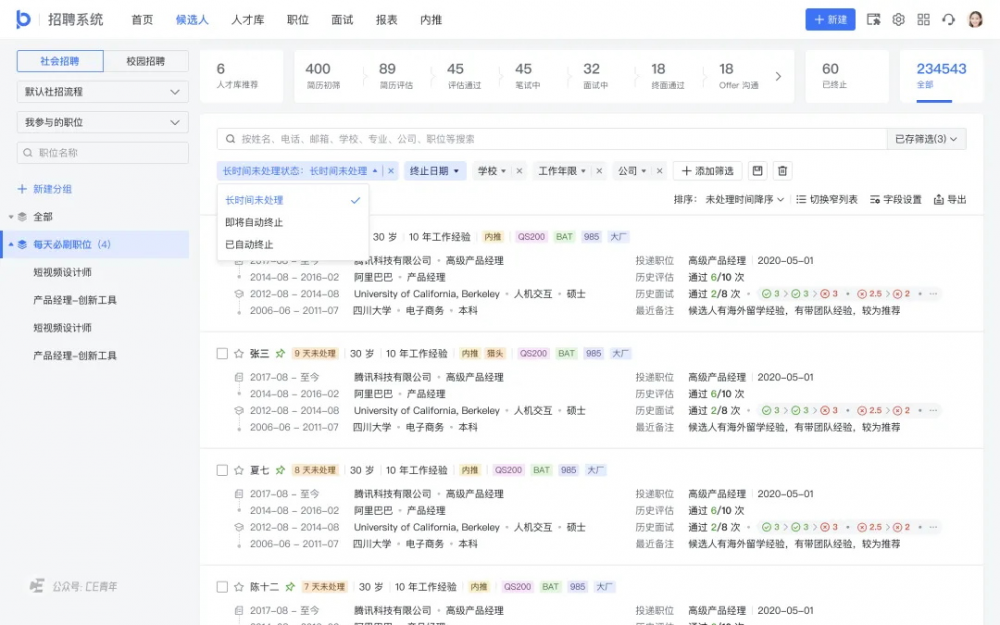1000x625 pixels.
Task: Open 终止日期 filter dropdown
Action: coord(435,171)
